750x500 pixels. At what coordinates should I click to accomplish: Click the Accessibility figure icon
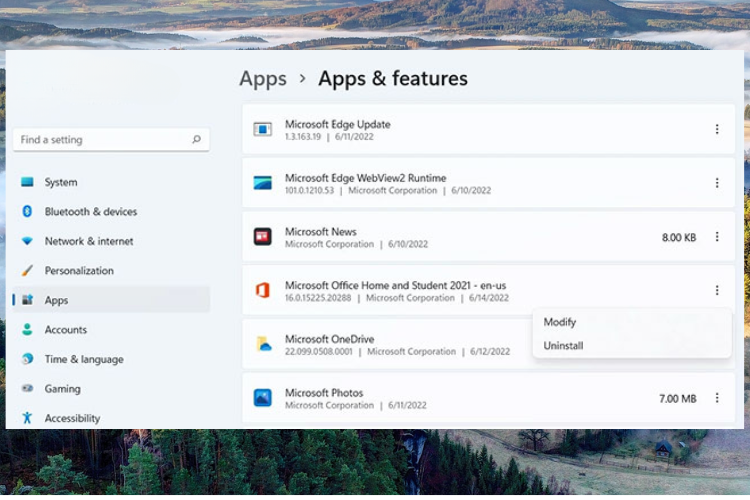[x=27, y=418]
